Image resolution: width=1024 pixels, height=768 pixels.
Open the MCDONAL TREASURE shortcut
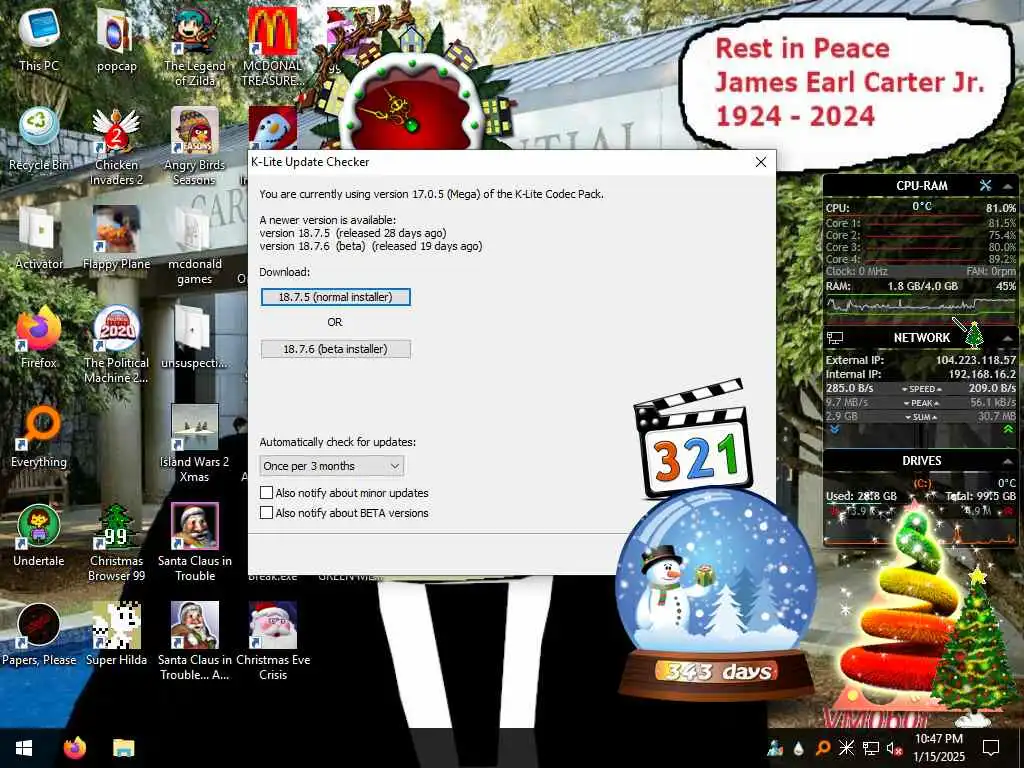coord(273,46)
